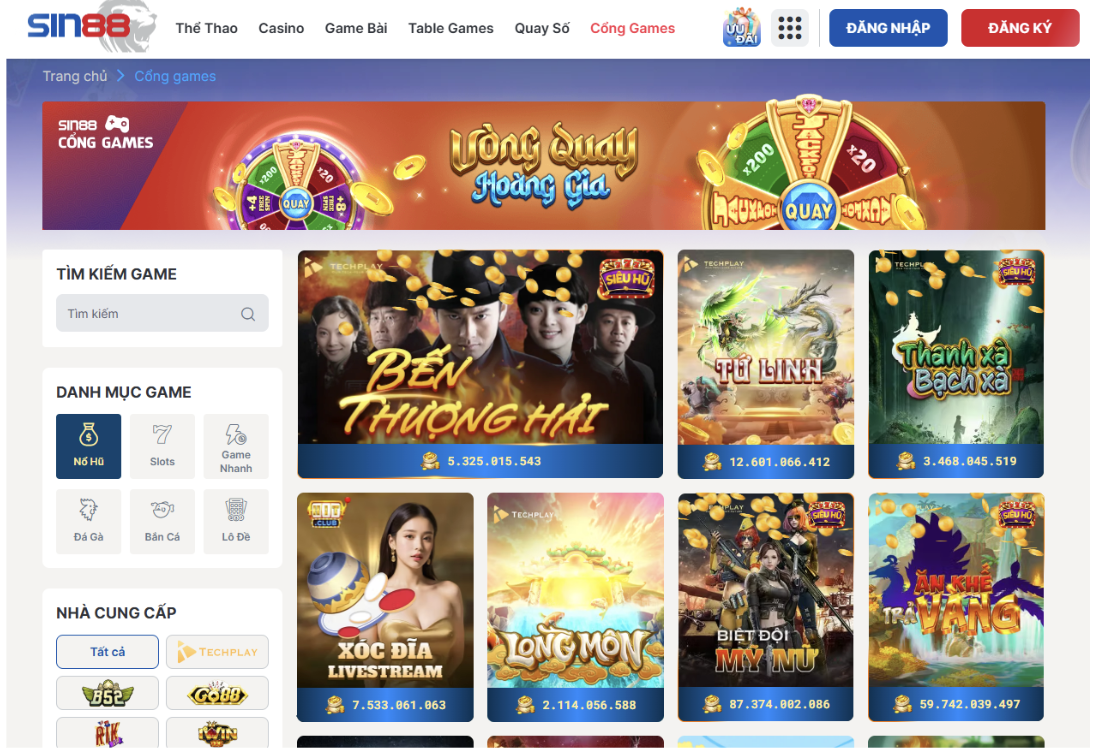
Task: Go to Trang chủ breadcrumb link
Action: tap(75, 76)
